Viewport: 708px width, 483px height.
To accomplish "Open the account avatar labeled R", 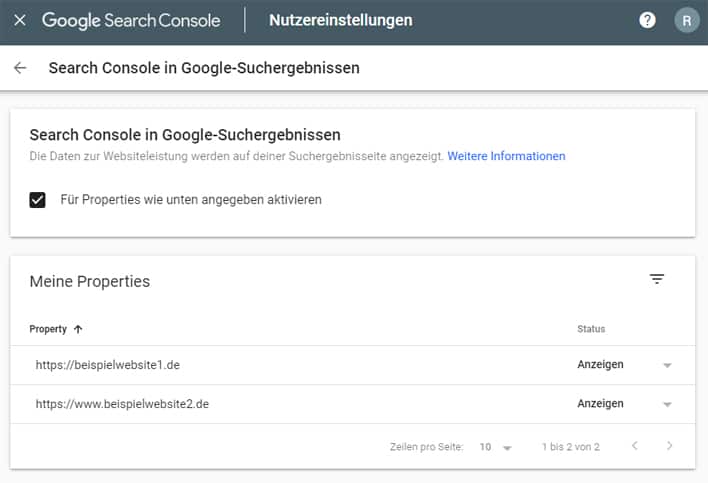I will 686,20.
